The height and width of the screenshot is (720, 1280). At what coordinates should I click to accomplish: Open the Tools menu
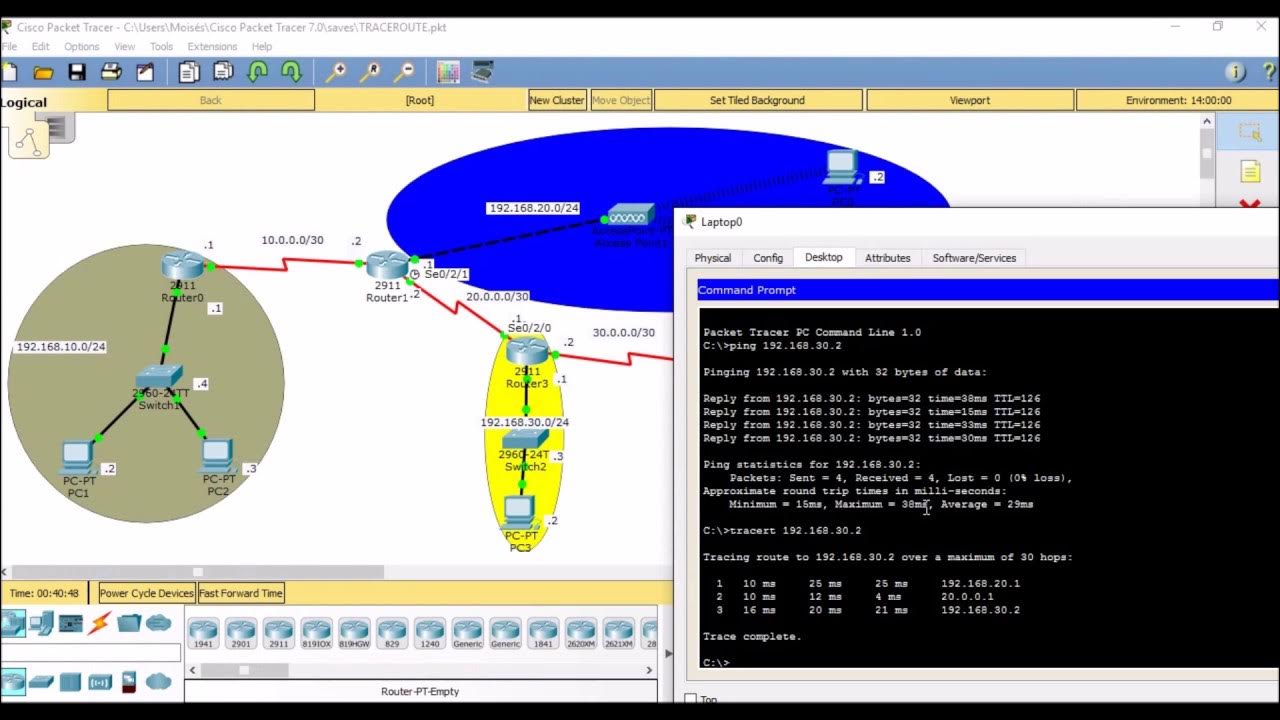click(161, 46)
